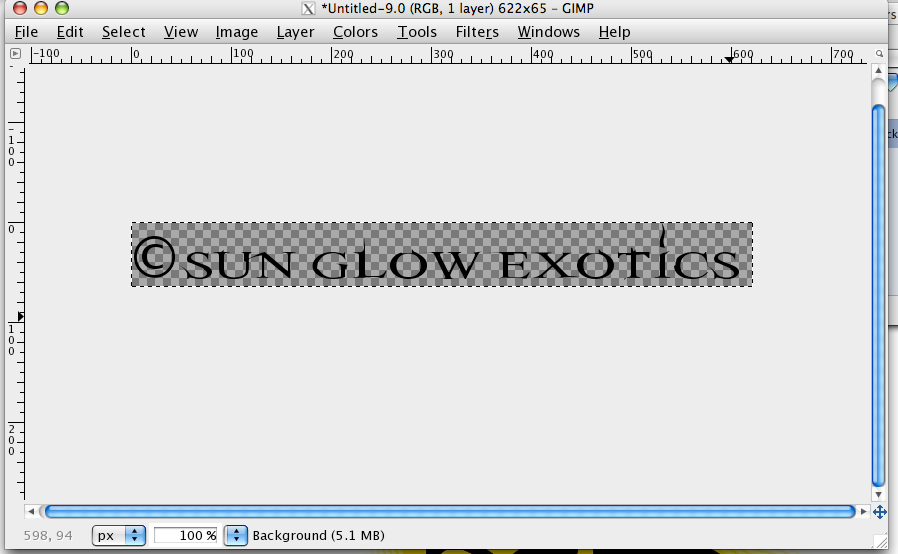Click the copyright symbol on the canvas
Viewport: 898px width, 554px height.
154,257
